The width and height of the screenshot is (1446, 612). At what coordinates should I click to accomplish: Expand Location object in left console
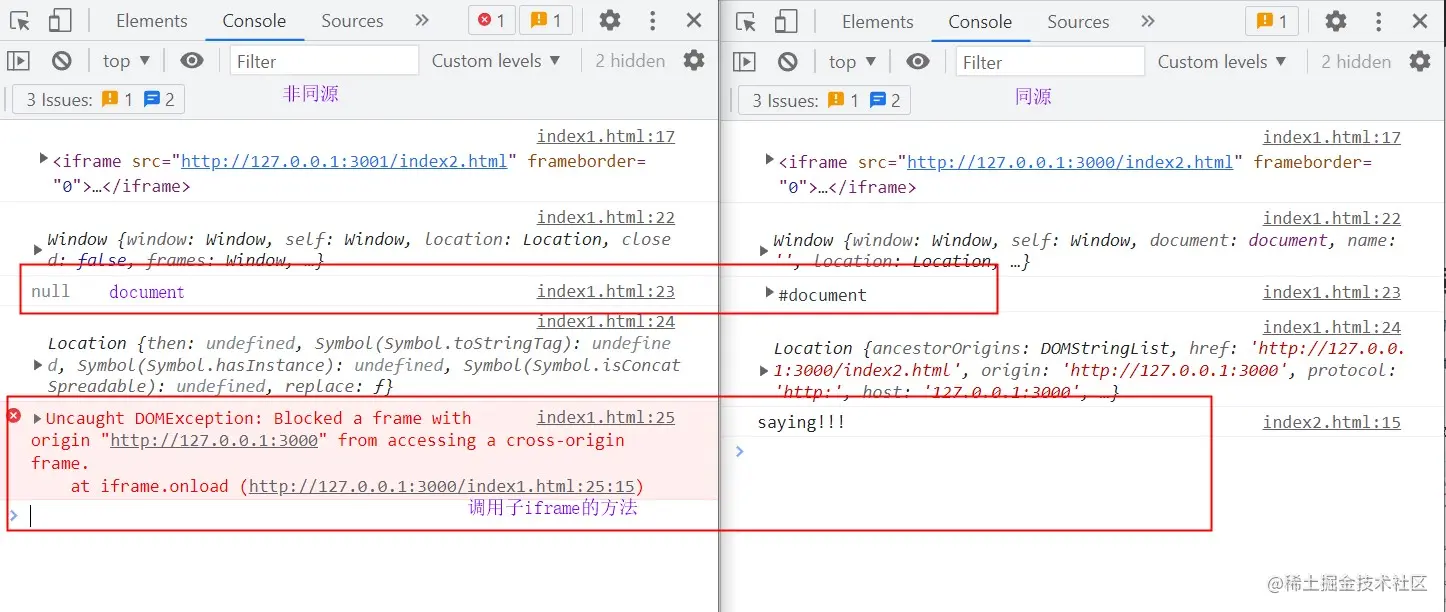coord(38,365)
